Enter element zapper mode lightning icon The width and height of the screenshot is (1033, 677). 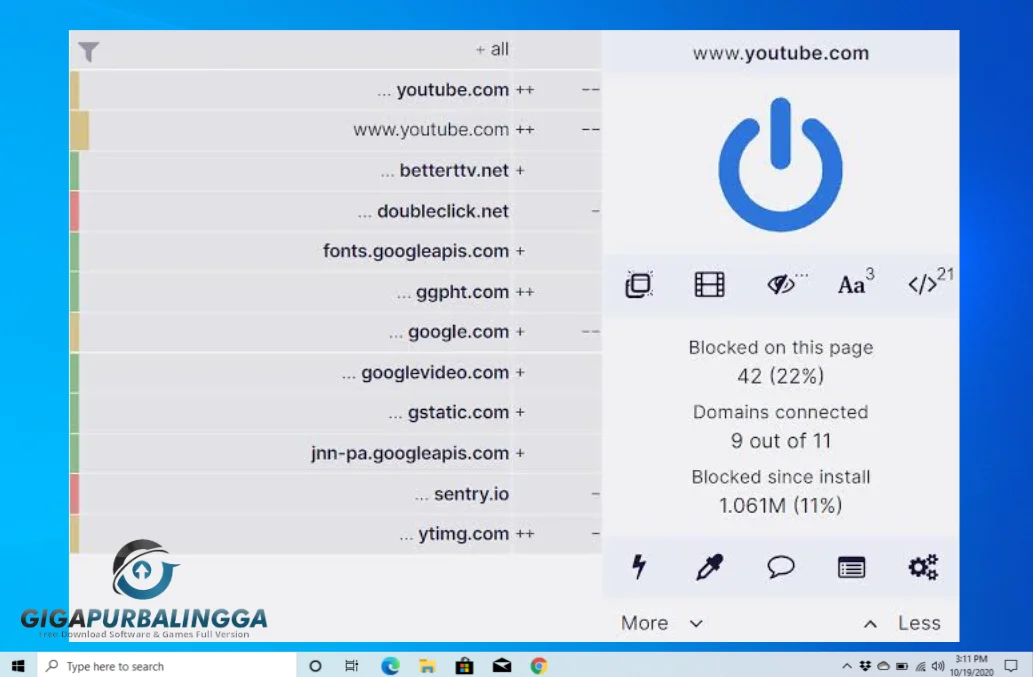pos(638,567)
